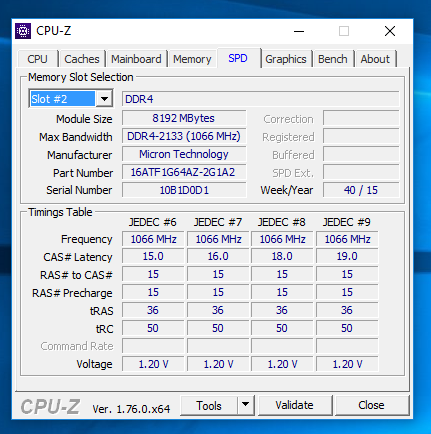Image resolution: width=431 pixels, height=434 pixels.
Task: Click the Module Size label
Action: pos(84,119)
